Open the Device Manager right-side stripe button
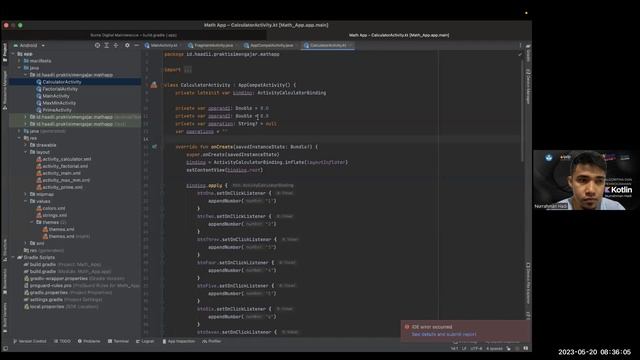Screen dimensions: 640x360 [528, 87]
